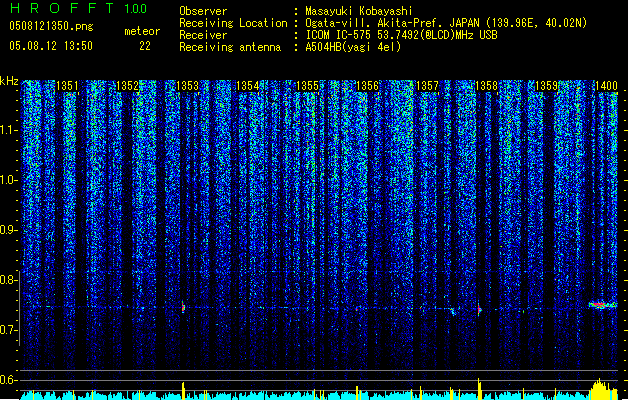Click the date stamp 05.08.12 13:50
The height and width of the screenshot is (400, 629).
click(51, 46)
